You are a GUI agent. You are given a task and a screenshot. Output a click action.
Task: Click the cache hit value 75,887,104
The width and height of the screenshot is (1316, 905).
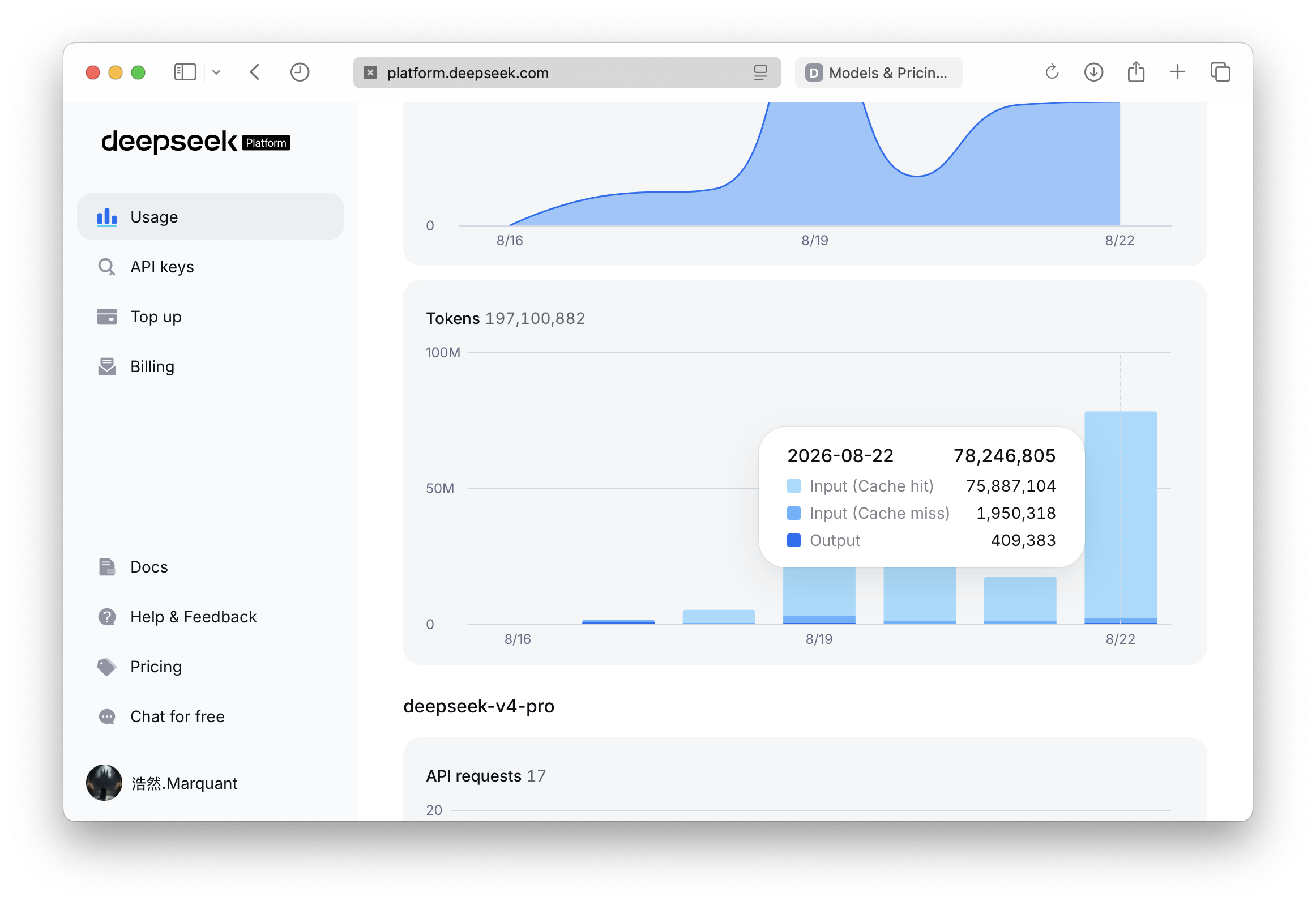(x=1010, y=486)
